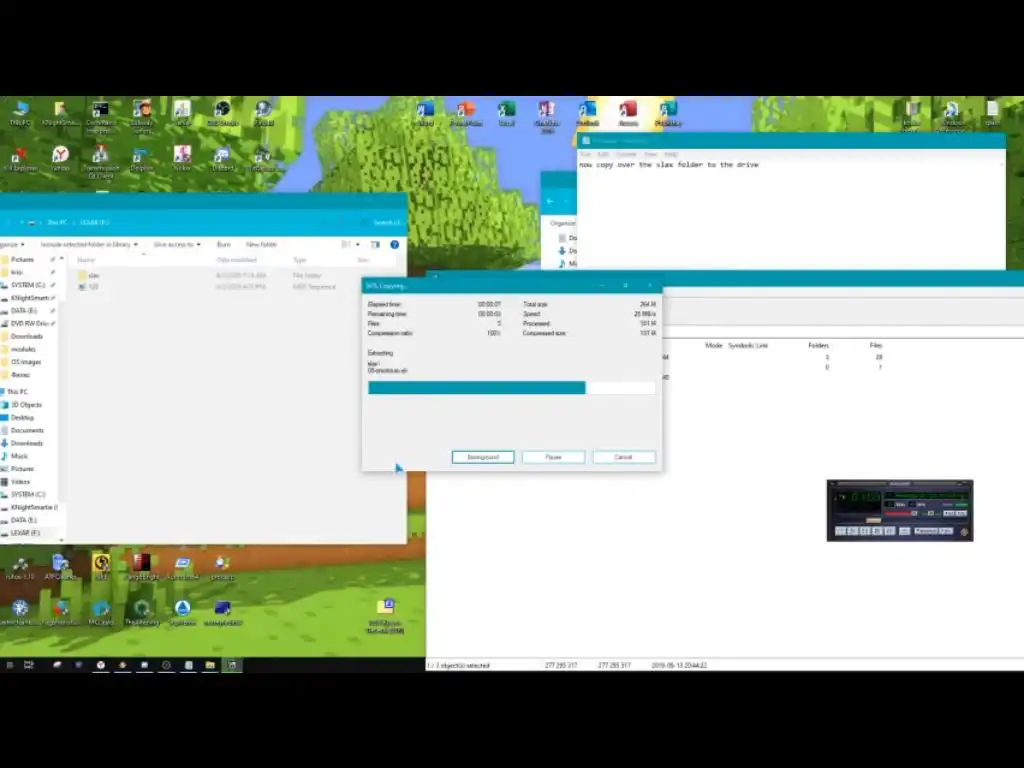Click the help icon in File Explorer
This screenshot has width=1024, height=768.
394,244
